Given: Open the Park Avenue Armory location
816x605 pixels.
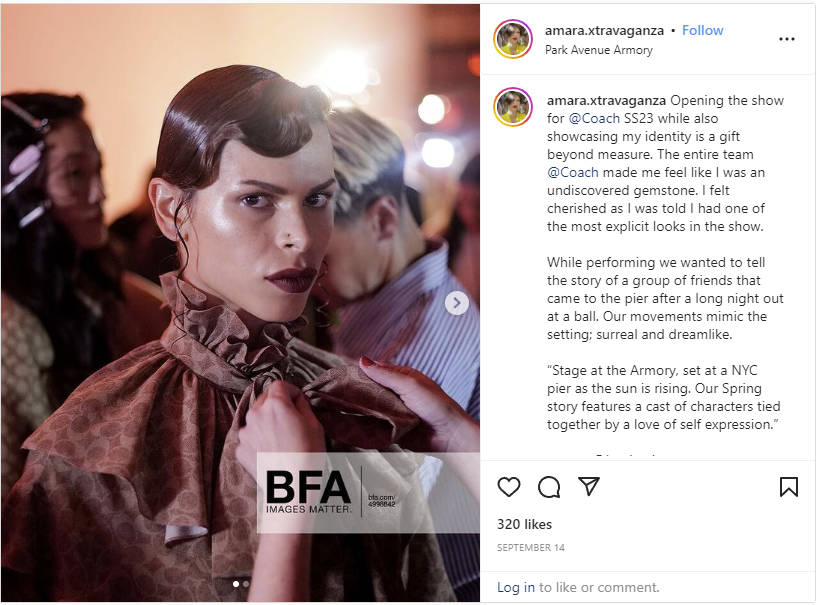Looking at the screenshot, I should (x=598, y=50).
